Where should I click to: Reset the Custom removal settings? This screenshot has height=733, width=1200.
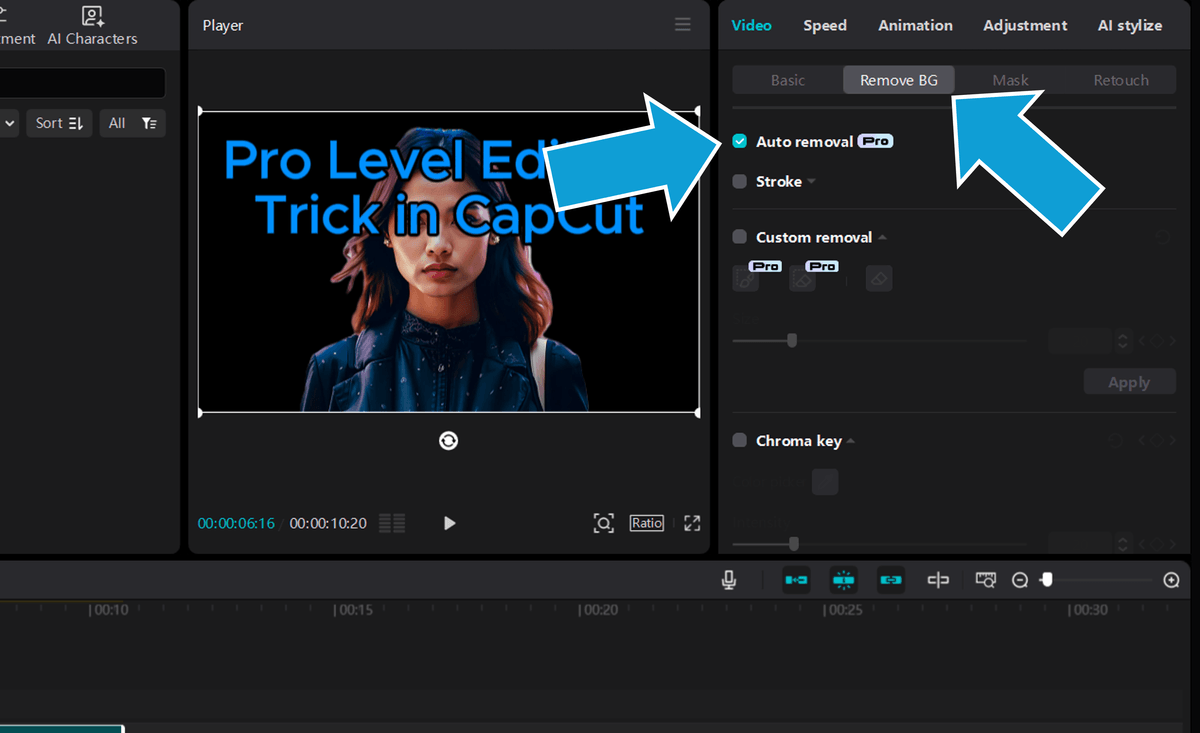click(x=1162, y=238)
